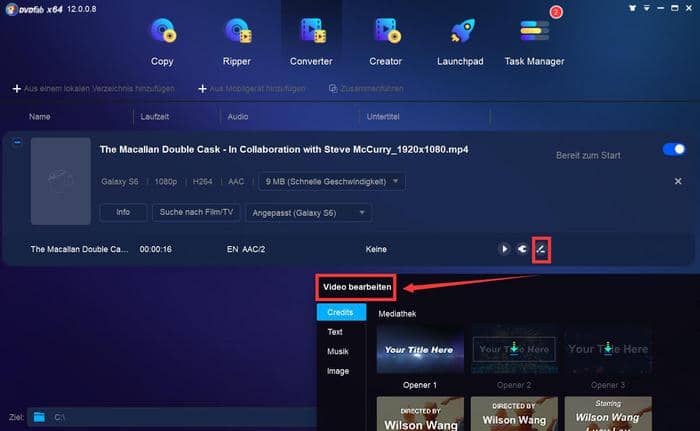Add from local directory (Aus einem lokalen Verzeichnis hinzufügen)
Screen dimensions: 700x431
93,89
